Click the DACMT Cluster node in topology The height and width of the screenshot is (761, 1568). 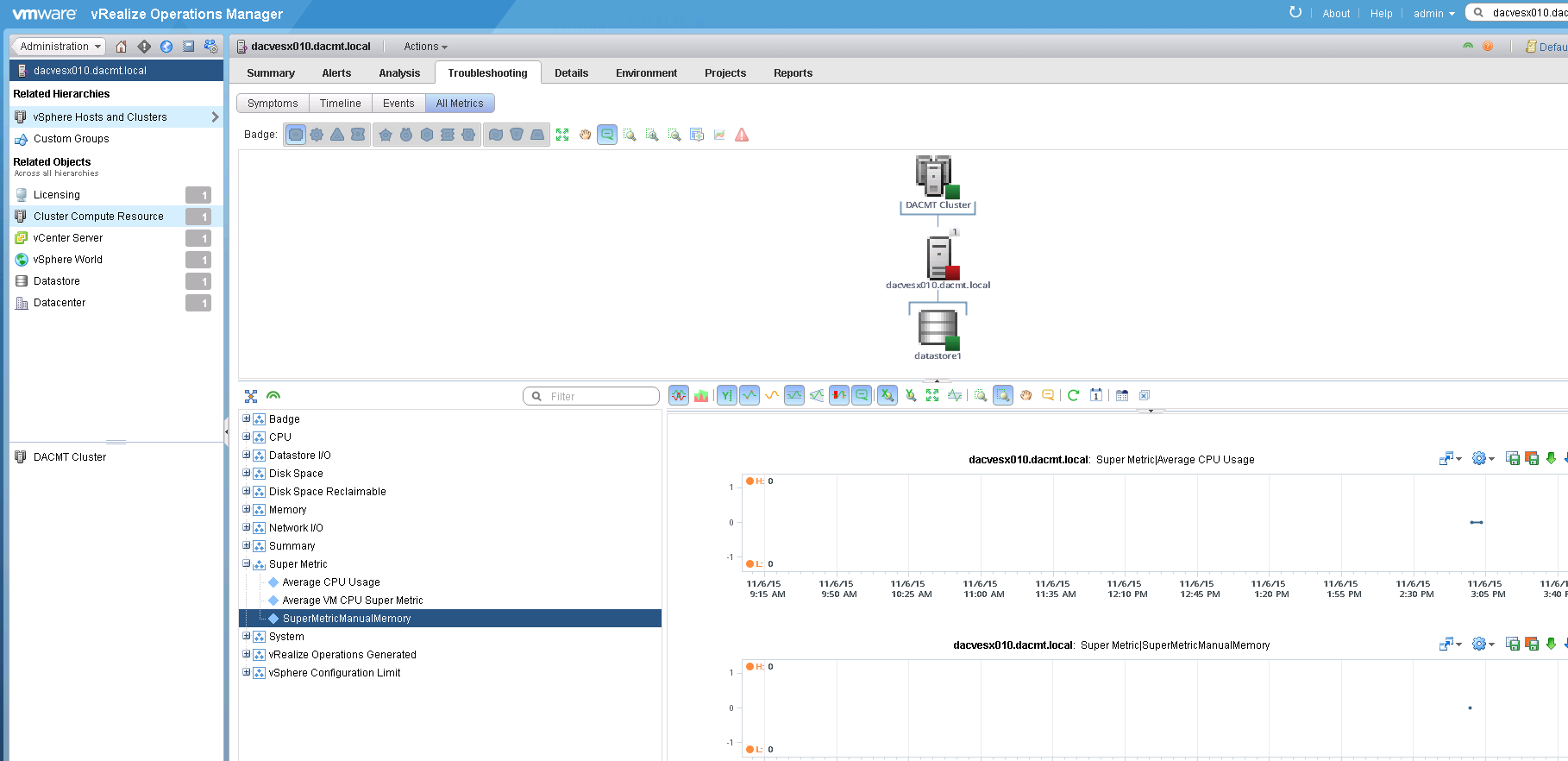pyautogui.click(x=938, y=183)
